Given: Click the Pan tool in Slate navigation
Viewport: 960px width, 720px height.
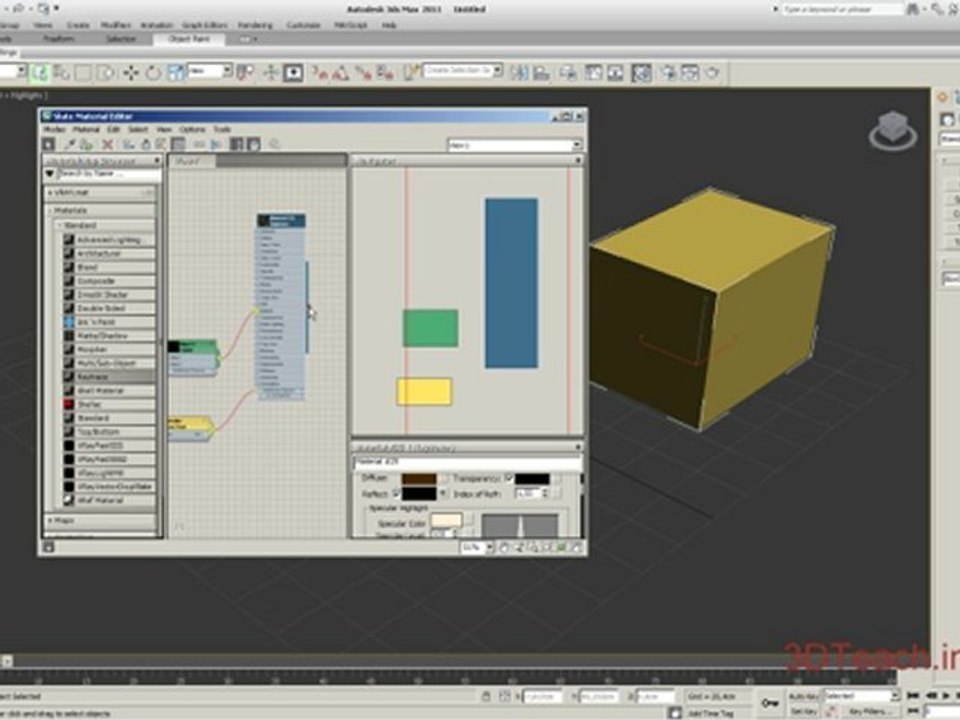Looking at the screenshot, I should tap(504, 547).
